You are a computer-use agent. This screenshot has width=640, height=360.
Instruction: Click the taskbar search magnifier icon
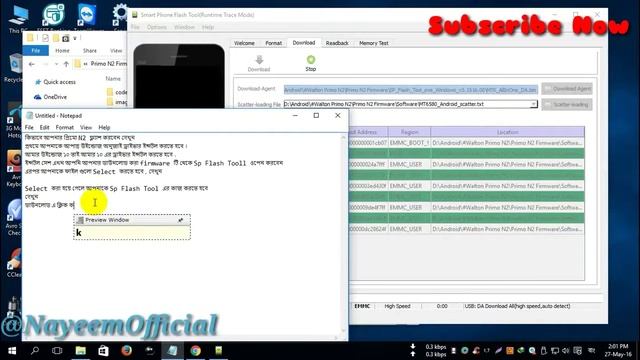pyautogui.click(x=35, y=351)
